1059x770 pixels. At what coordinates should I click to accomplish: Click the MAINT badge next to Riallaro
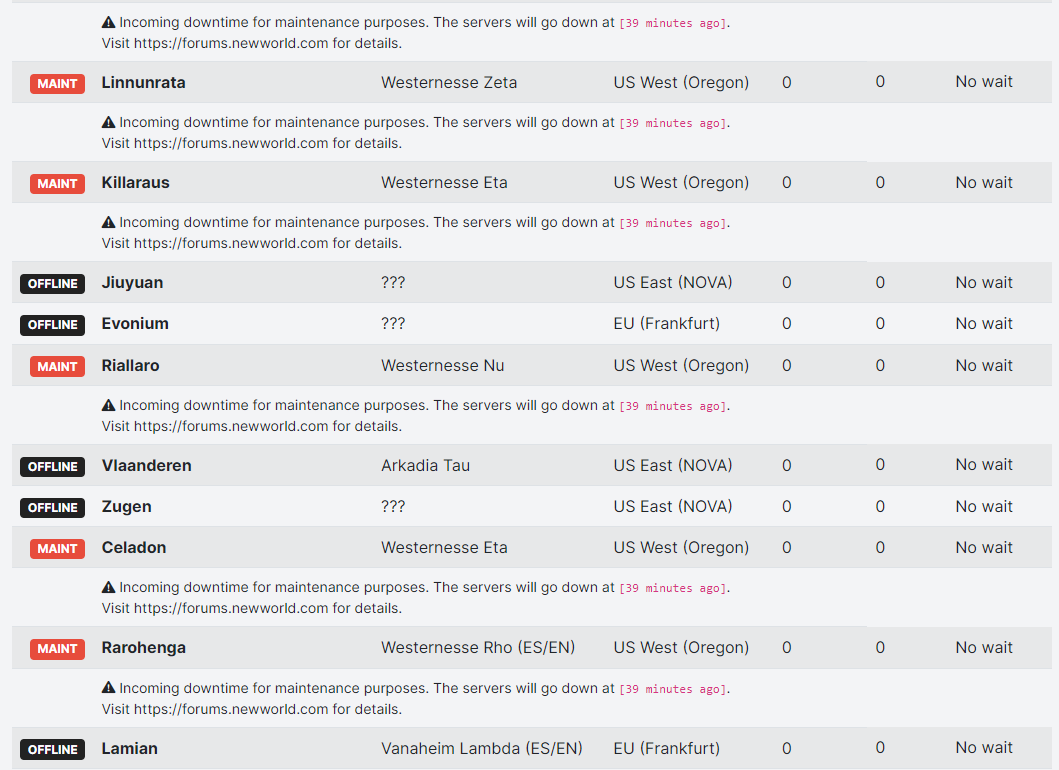[x=57, y=367]
